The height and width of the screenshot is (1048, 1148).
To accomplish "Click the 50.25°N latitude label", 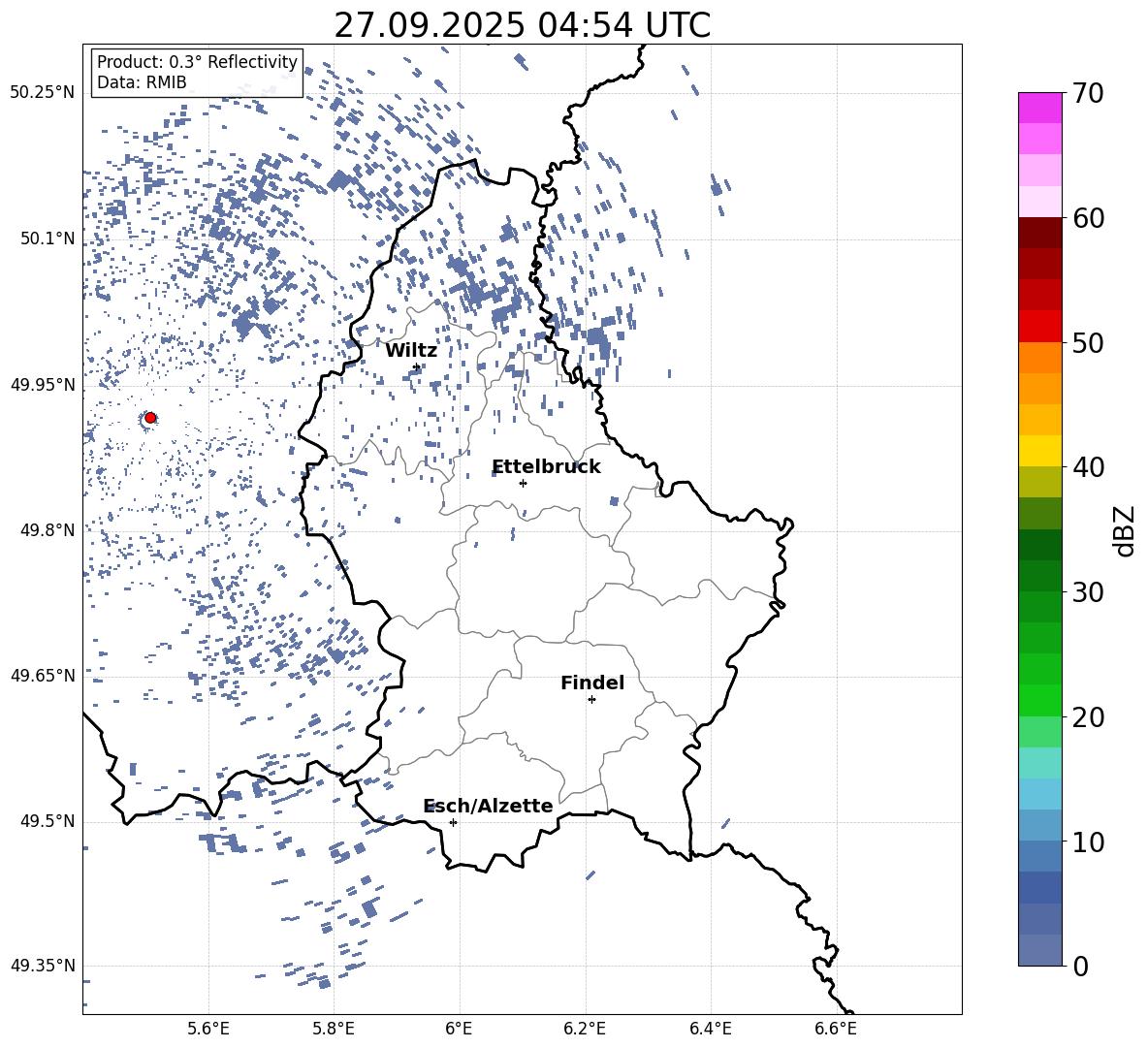I will 43,93.
